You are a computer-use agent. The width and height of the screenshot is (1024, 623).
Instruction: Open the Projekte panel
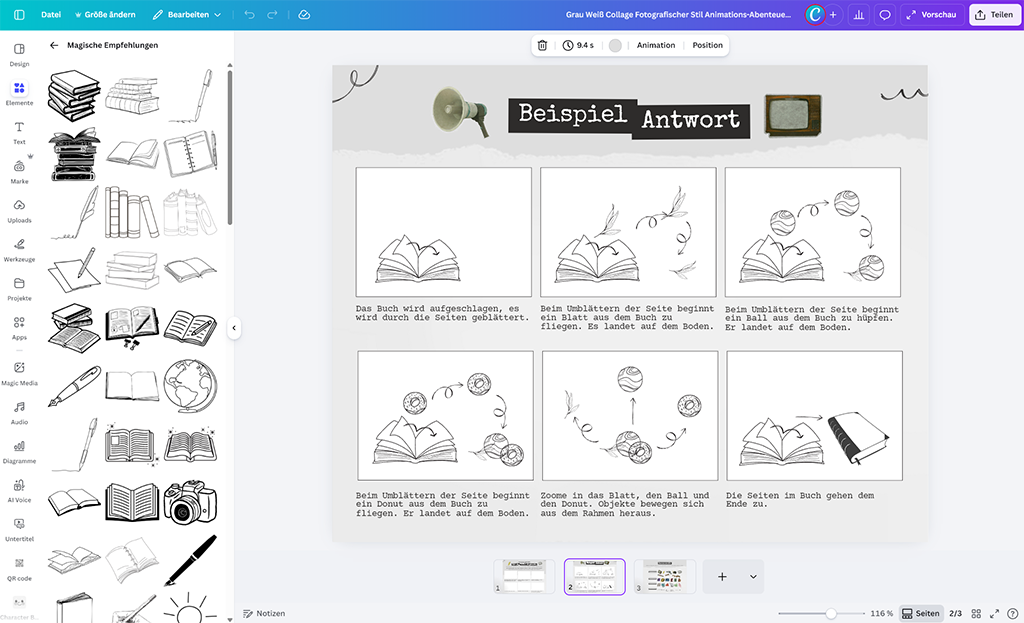19,289
